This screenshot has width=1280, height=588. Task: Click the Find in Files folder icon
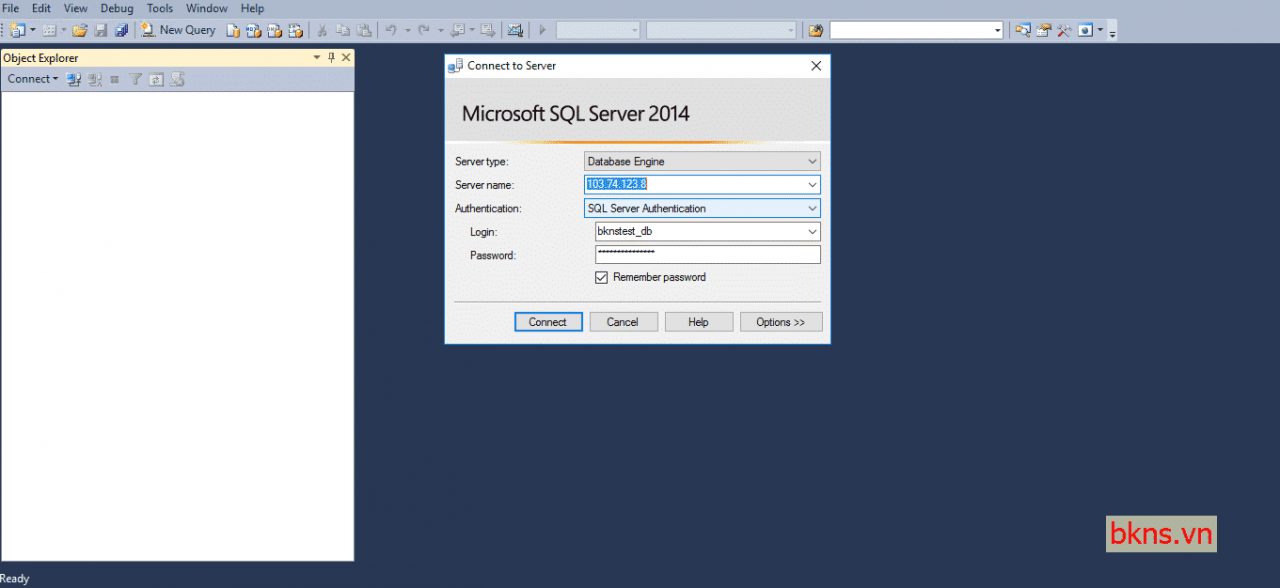click(816, 30)
